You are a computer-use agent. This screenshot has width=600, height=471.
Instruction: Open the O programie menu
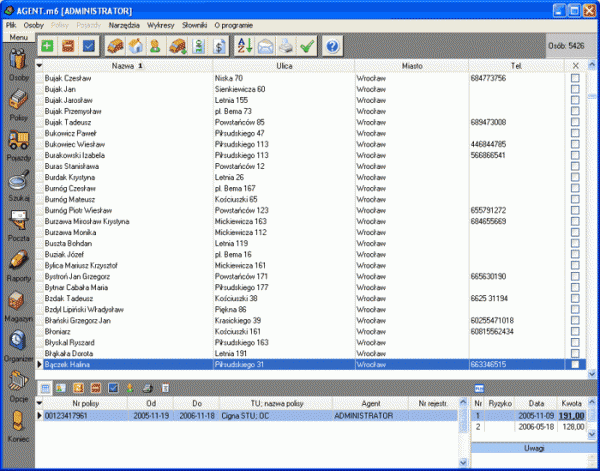pyautogui.click(x=233, y=25)
